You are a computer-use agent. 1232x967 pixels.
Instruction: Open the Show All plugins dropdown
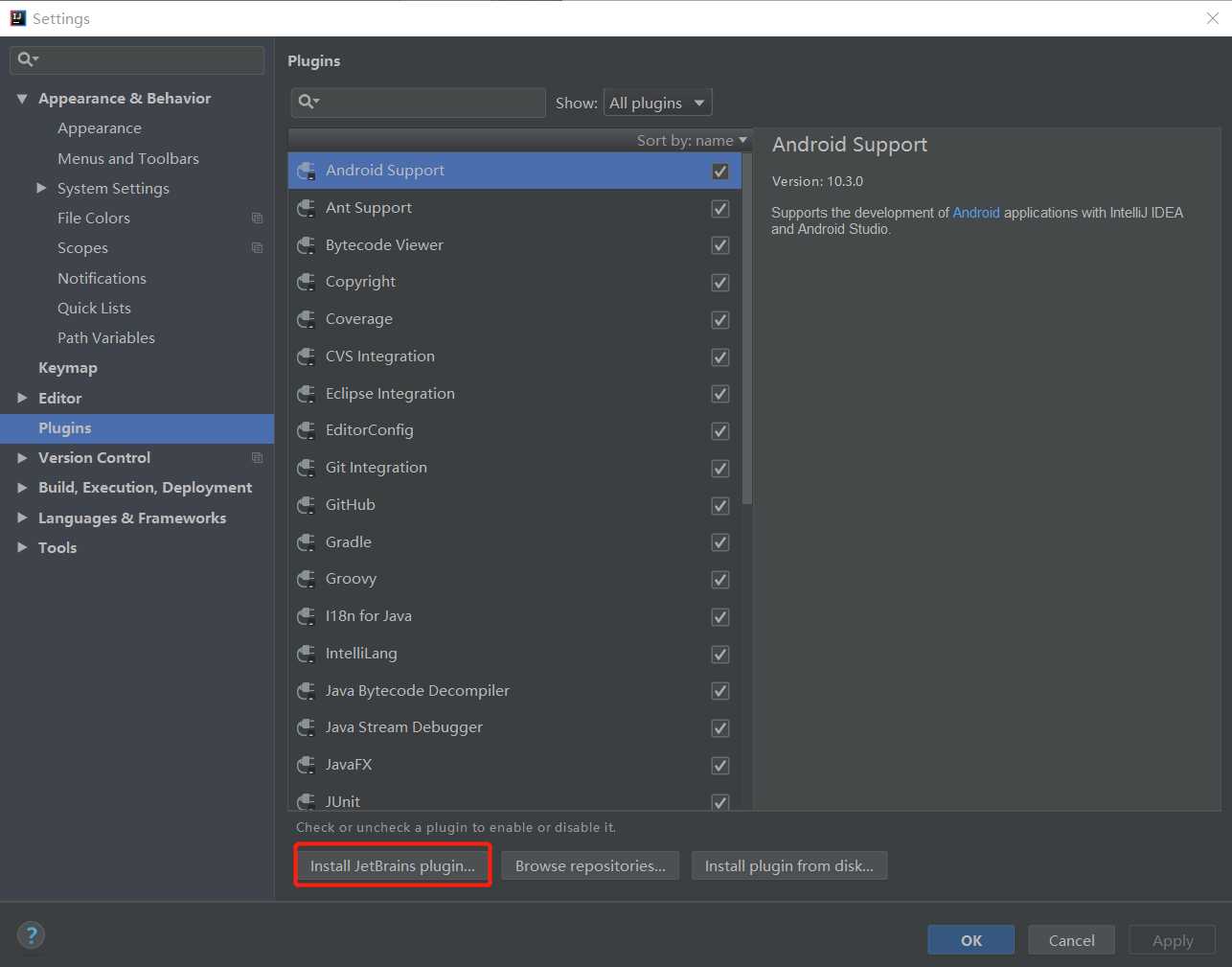[x=658, y=103]
